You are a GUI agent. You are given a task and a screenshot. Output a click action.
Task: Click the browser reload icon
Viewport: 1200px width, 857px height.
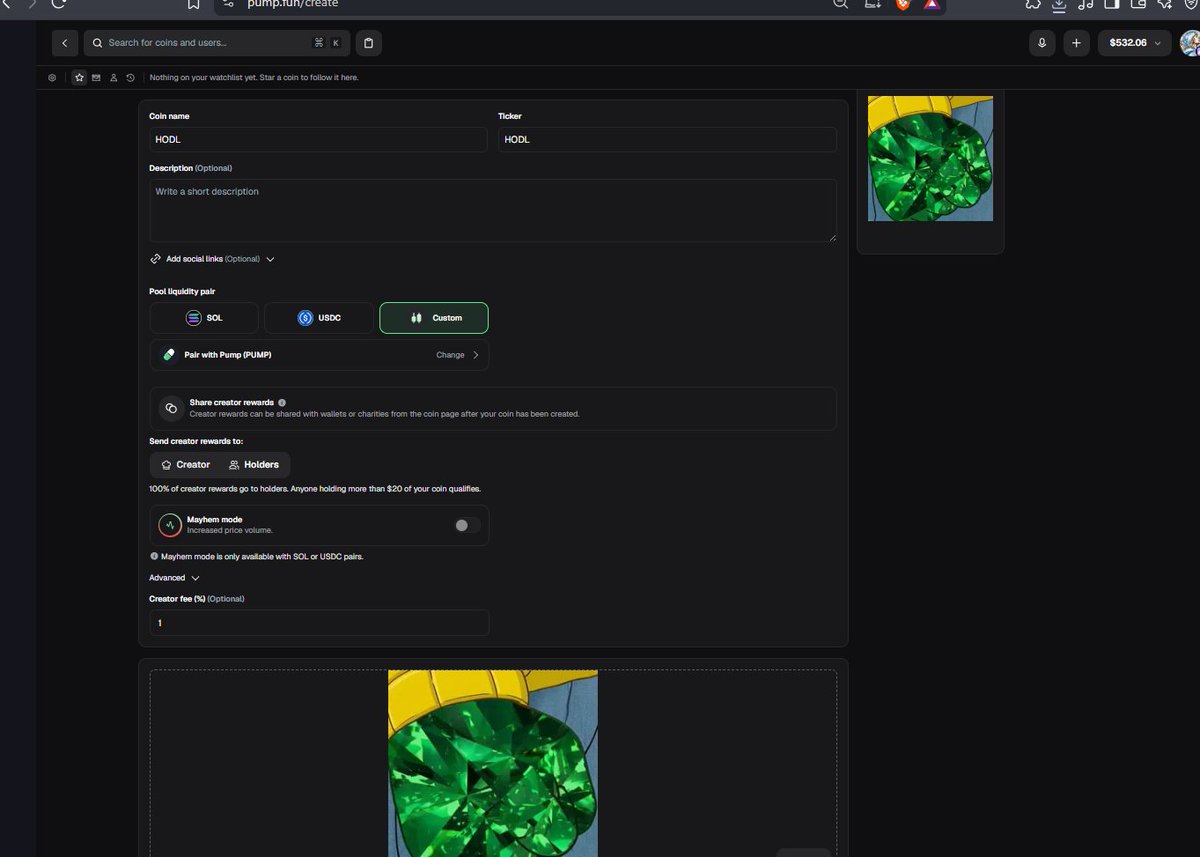coord(59,4)
